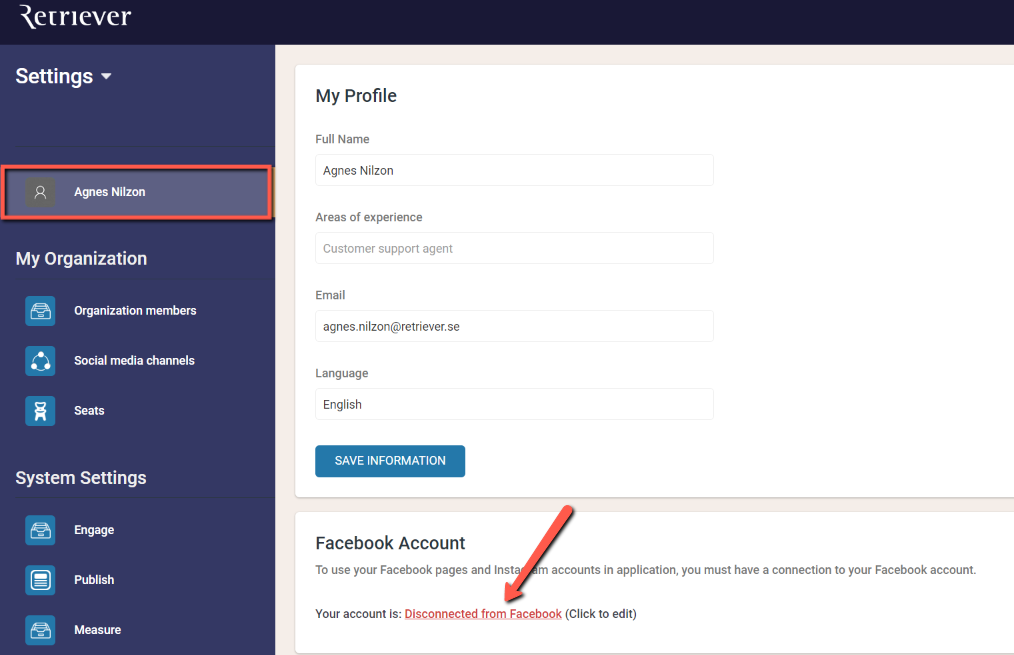Click the Seats chair icon
This screenshot has width=1014, height=655.
tap(40, 411)
